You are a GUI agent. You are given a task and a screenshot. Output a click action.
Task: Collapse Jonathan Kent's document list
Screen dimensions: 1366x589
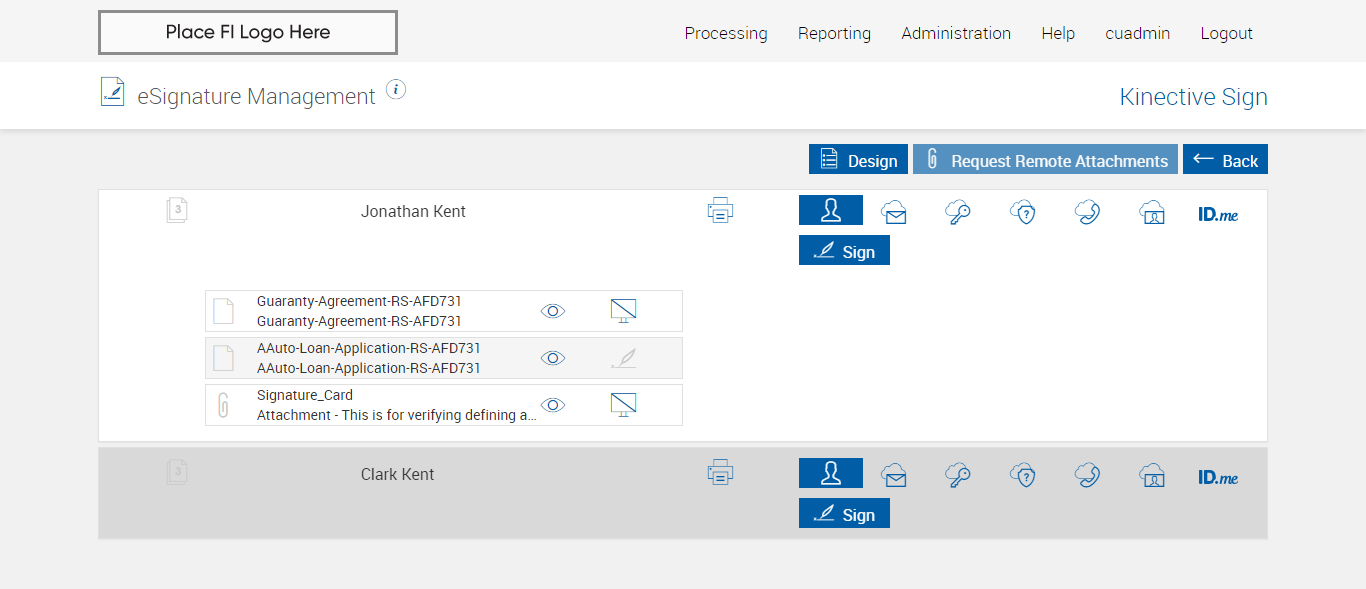coord(177,211)
